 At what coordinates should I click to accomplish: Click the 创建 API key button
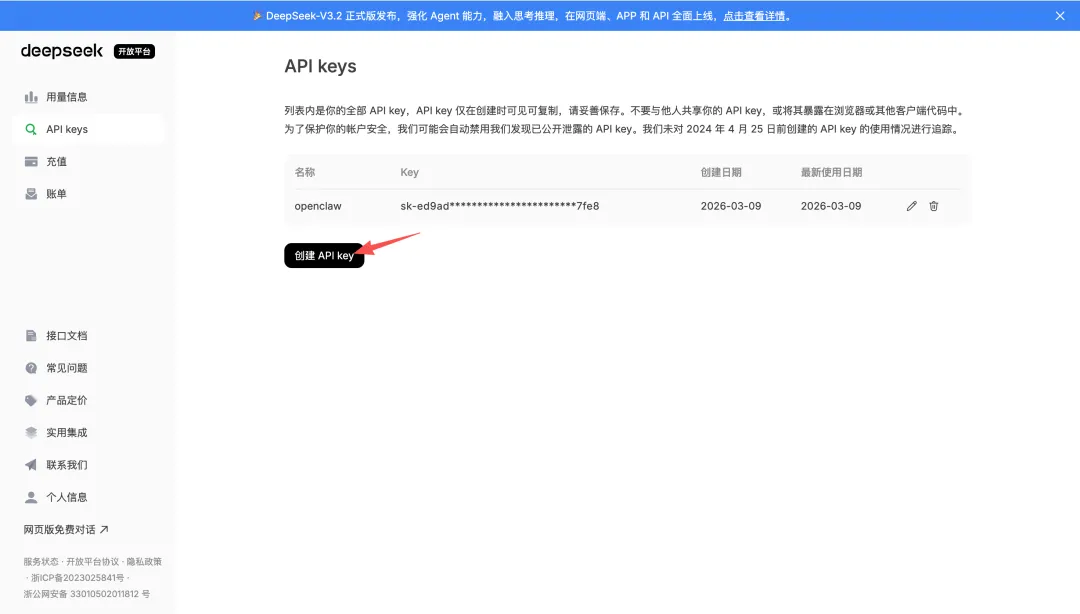[x=324, y=256]
